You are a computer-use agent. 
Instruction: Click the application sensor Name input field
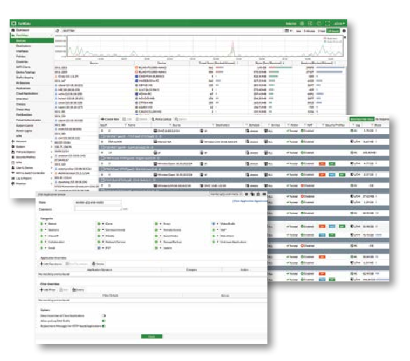pyautogui.click(x=98, y=202)
